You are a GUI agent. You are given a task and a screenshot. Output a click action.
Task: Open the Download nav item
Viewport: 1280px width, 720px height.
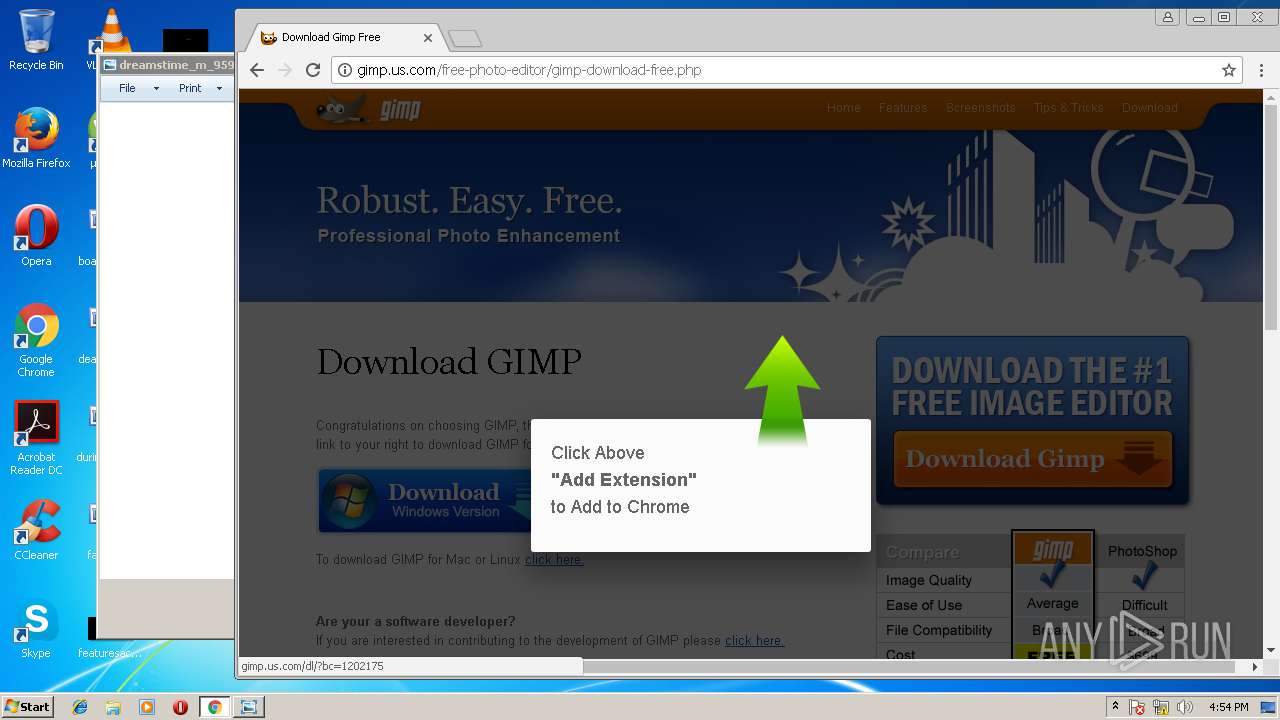[1150, 108]
